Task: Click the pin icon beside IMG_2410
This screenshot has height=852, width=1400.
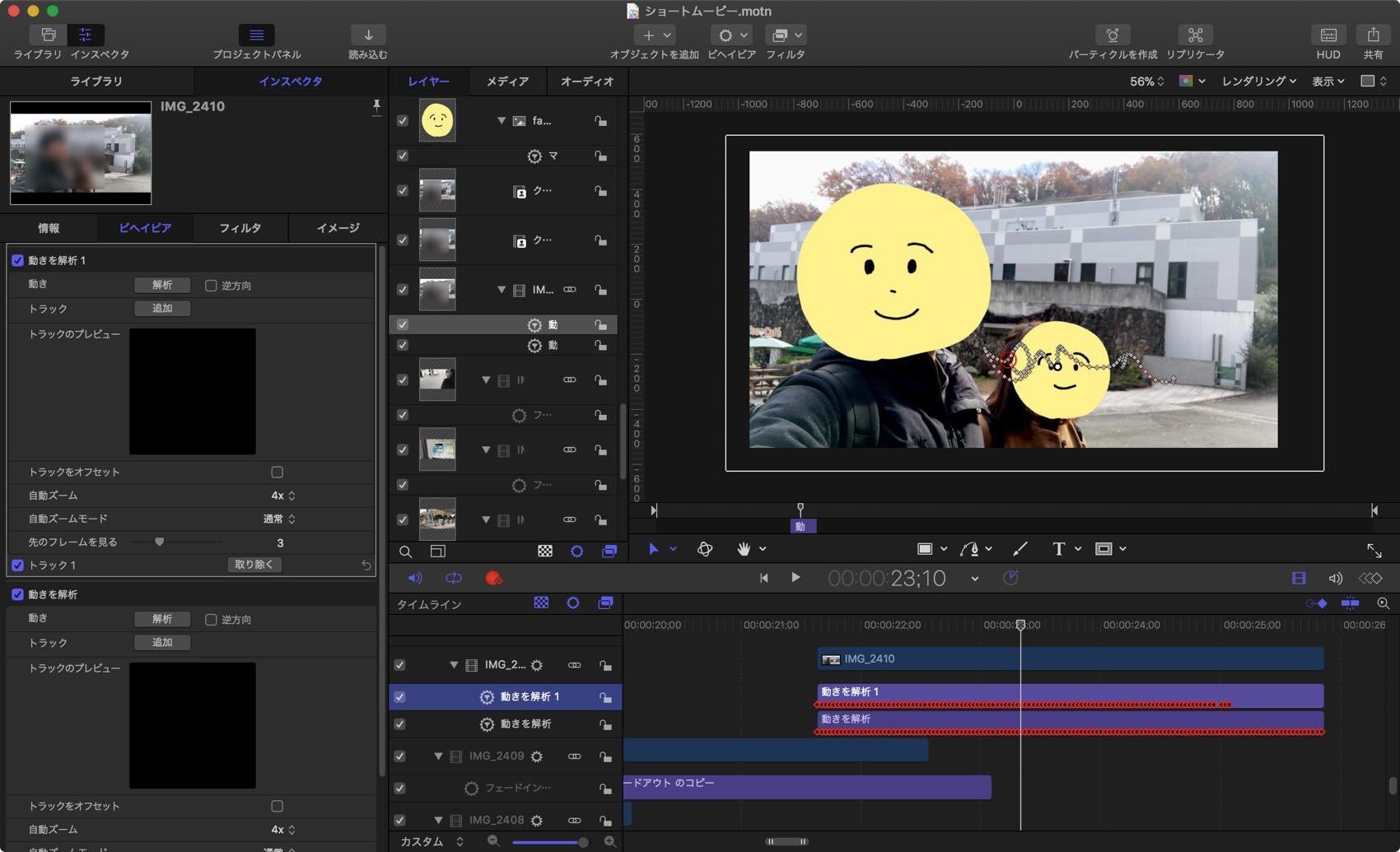Action: [376, 107]
